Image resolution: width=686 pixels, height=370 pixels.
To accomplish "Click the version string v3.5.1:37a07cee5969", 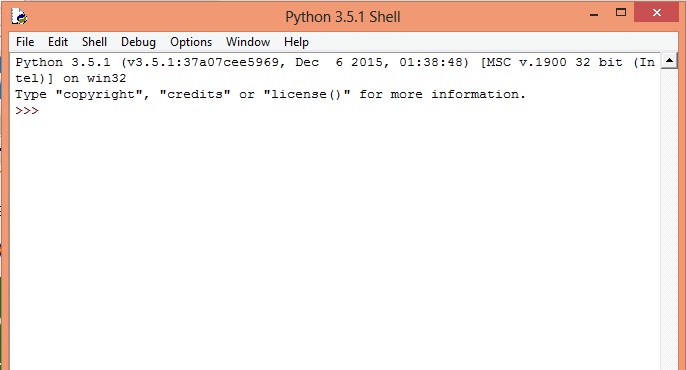I will (202, 62).
